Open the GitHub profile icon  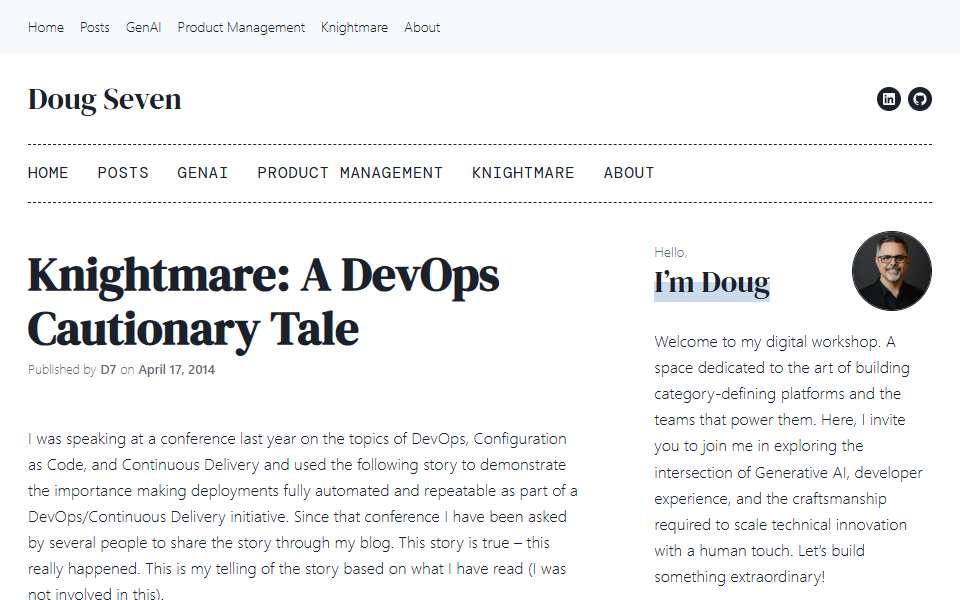point(920,99)
